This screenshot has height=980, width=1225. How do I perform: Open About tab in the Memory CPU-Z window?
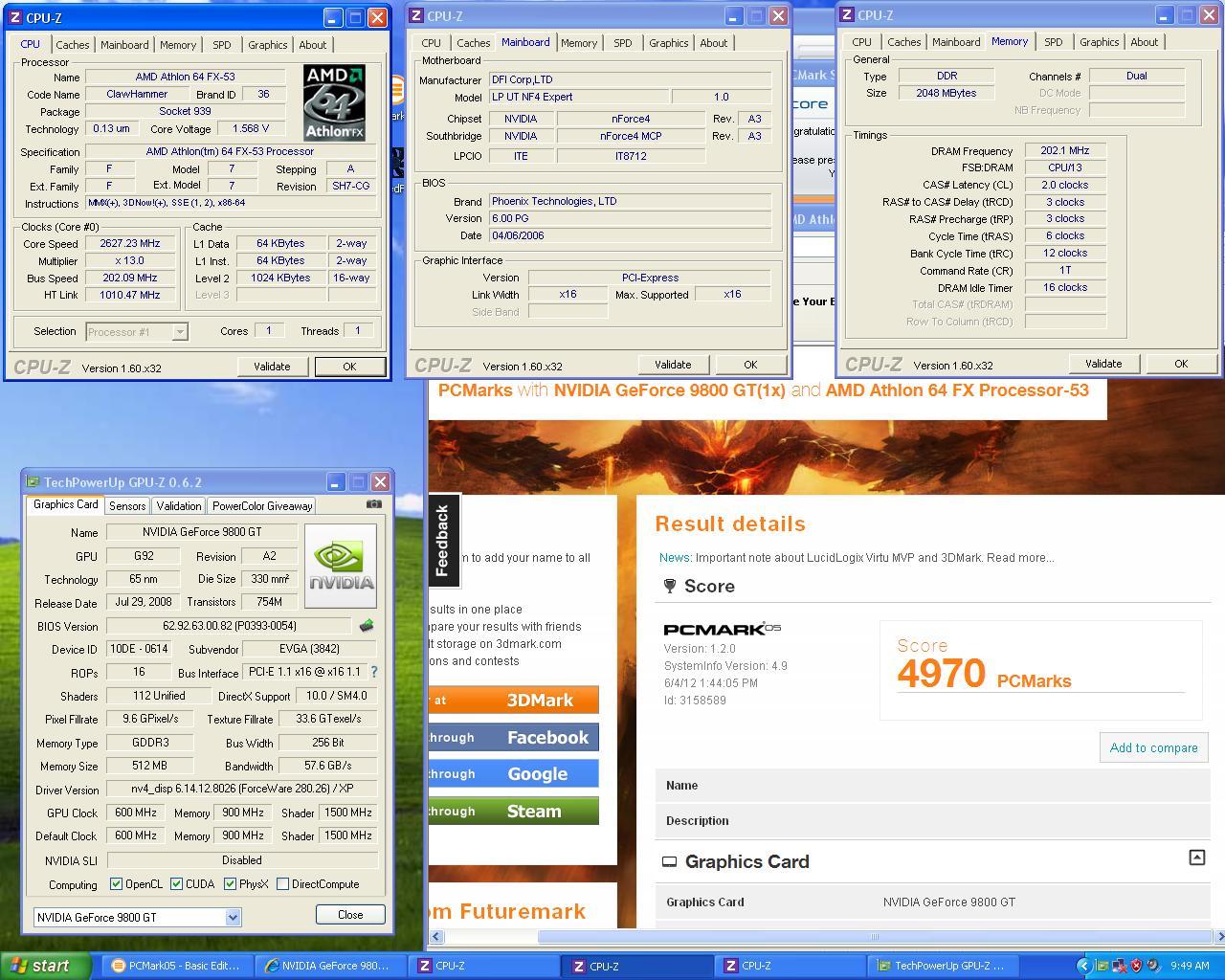pos(1144,42)
